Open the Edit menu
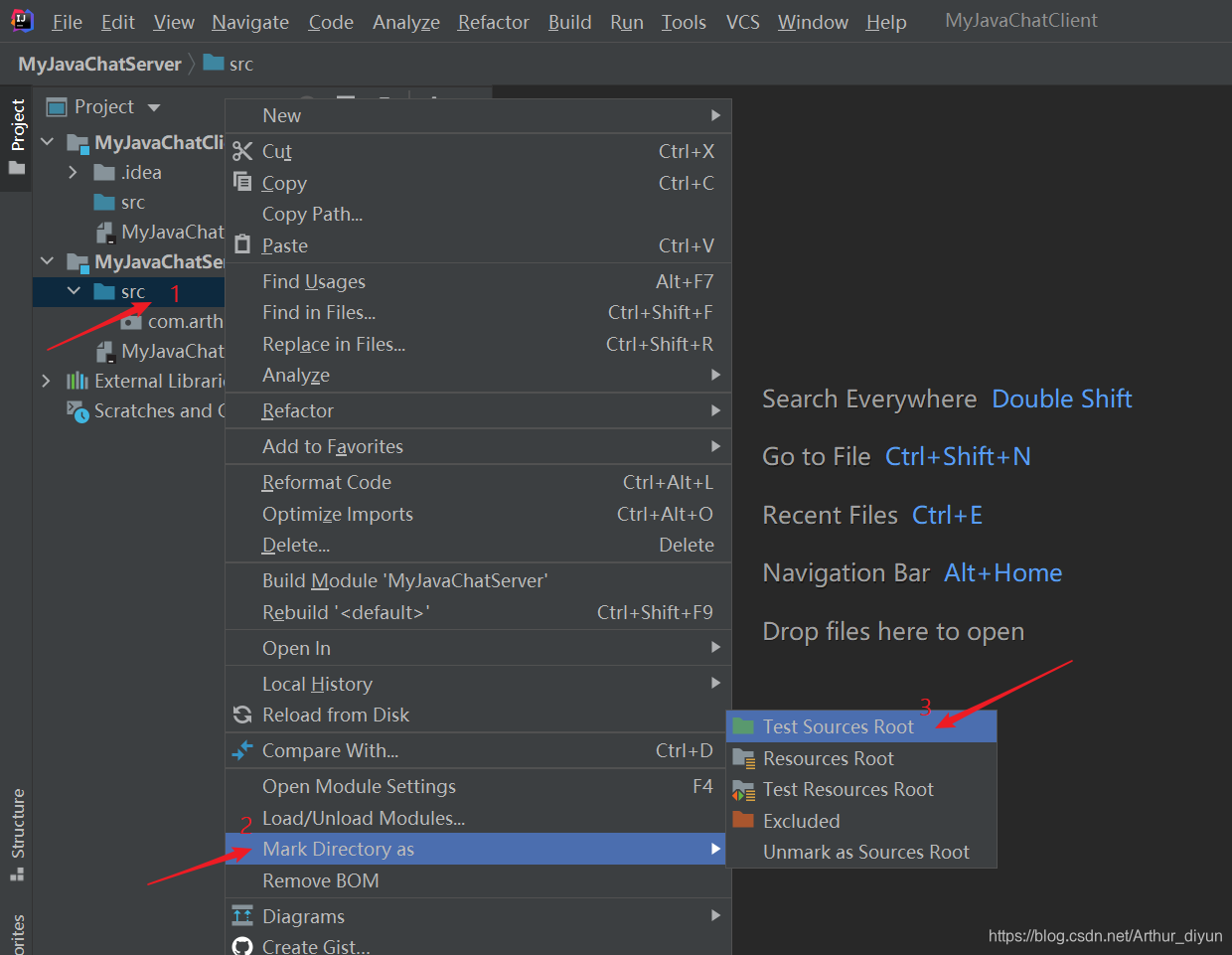Screen dimensions: 1232x955 click(x=118, y=22)
